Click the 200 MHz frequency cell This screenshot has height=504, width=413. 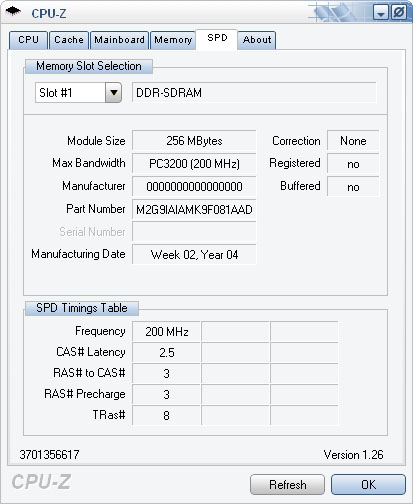coord(167,331)
